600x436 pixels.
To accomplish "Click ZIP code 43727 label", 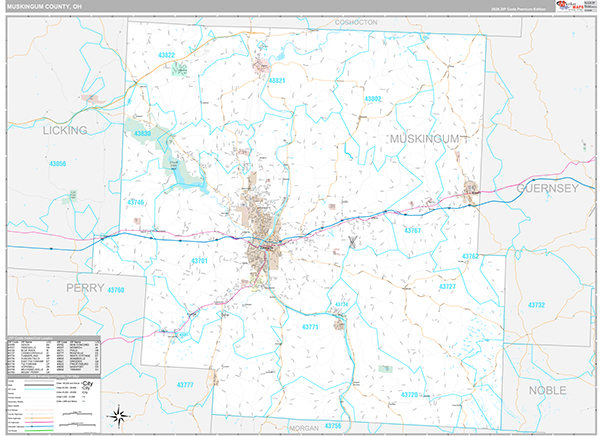I will point(447,287).
